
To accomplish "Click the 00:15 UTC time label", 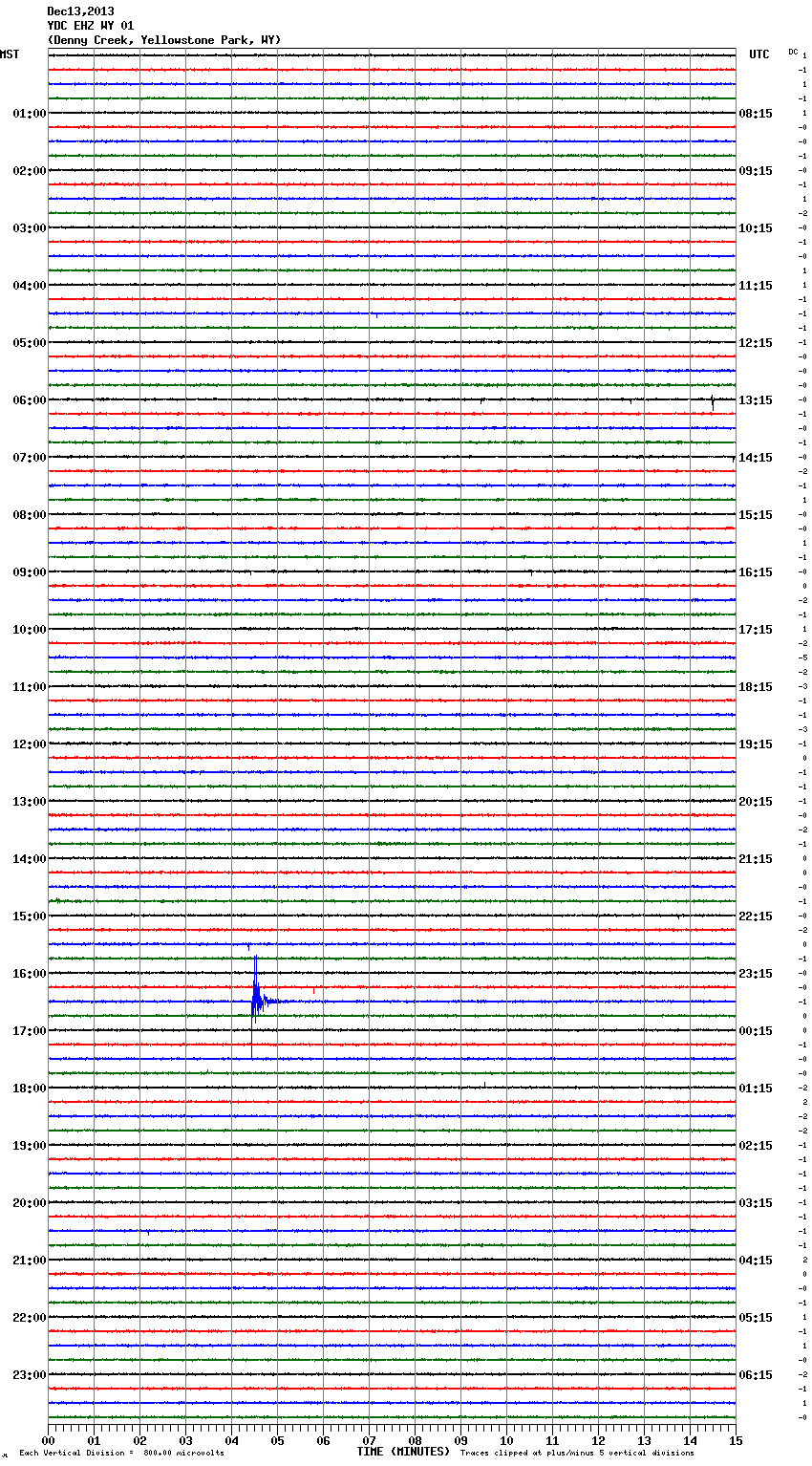I will [756, 1031].
